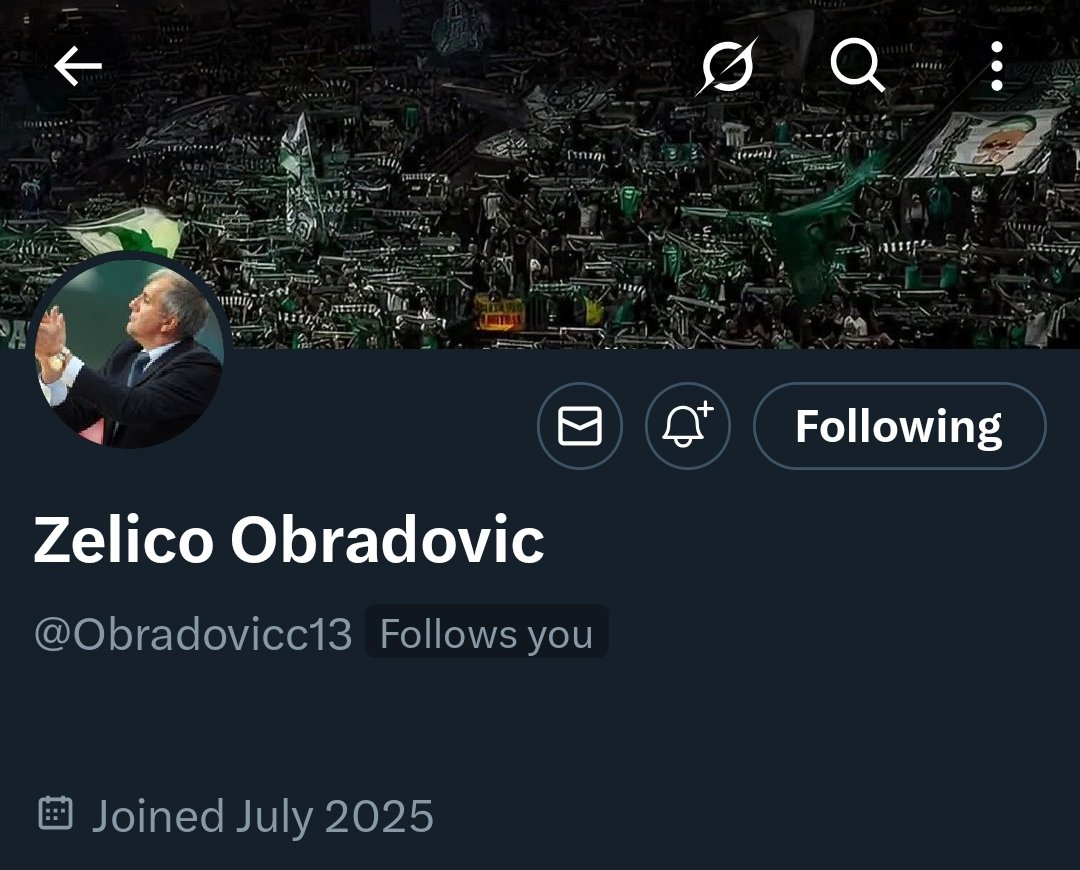
Task: Click the calendar icon beside join date
Action: click(x=55, y=814)
